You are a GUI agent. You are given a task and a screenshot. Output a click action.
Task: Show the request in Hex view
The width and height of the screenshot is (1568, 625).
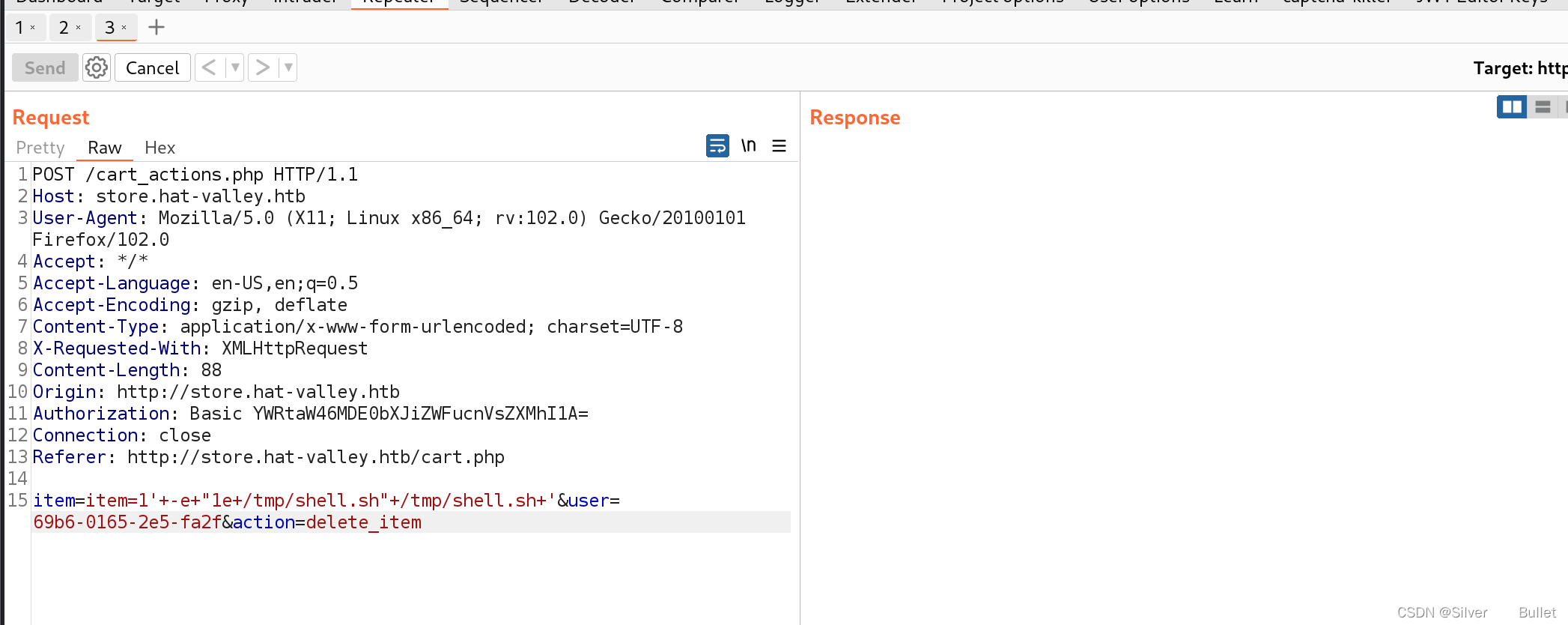(160, 148)
